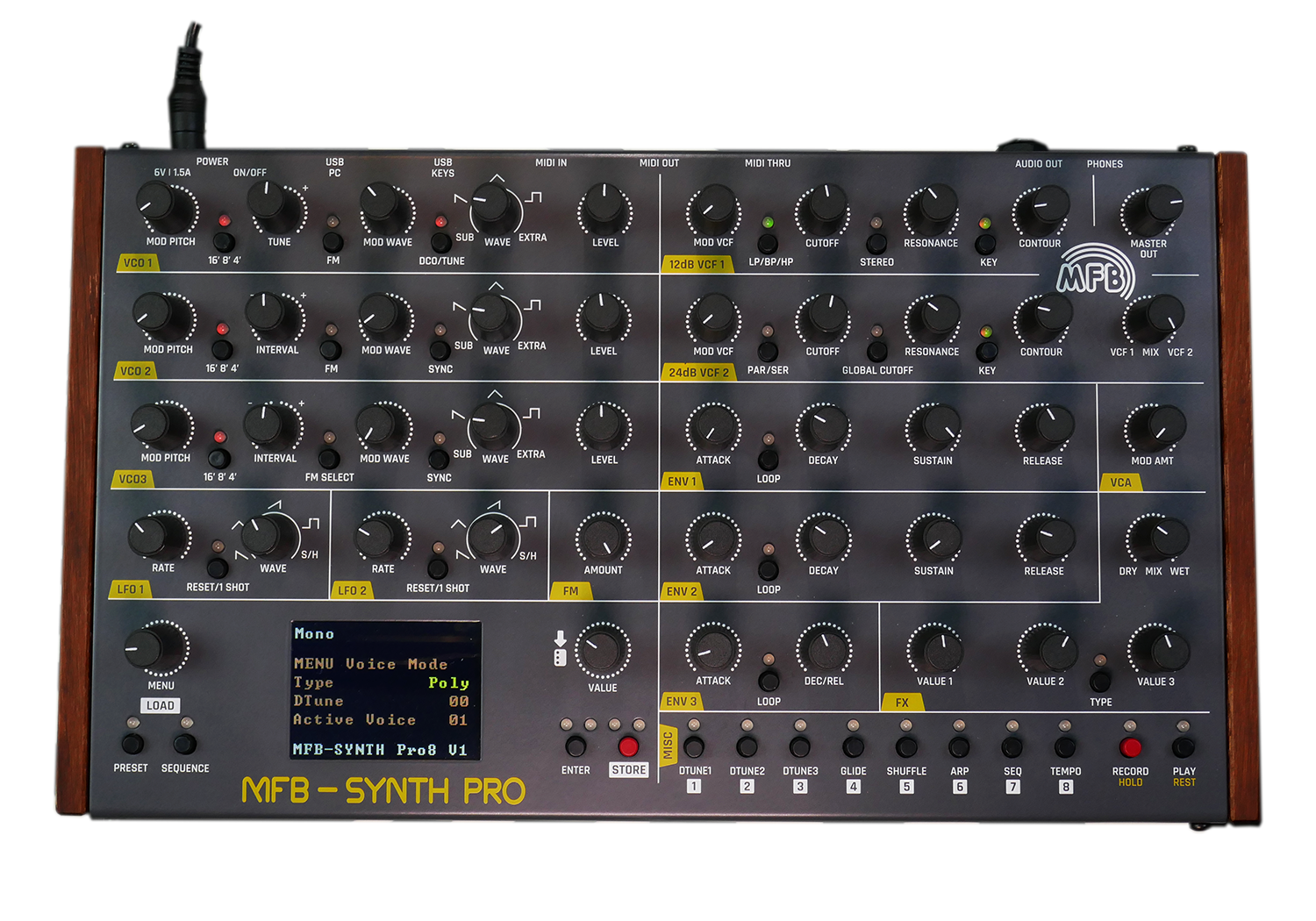The width and height of the screenshot is (1316, 921).
Task: Toggle the PAR/SER button on VCF 2
Action: 768,351
